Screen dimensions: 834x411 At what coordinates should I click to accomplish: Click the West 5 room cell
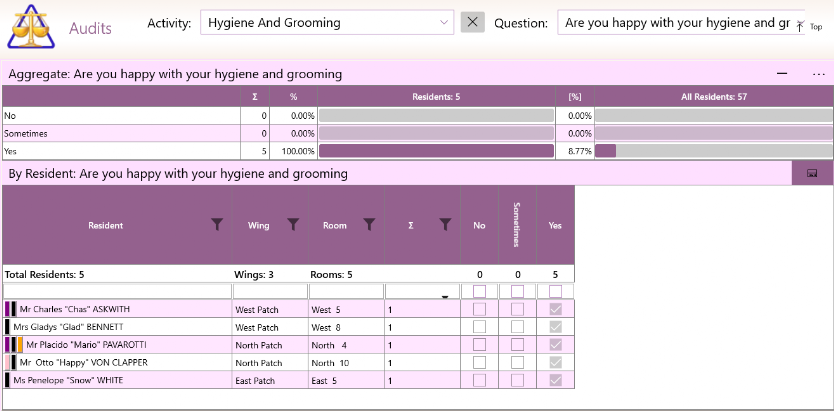pyautogui.click(x=346, y=309)
